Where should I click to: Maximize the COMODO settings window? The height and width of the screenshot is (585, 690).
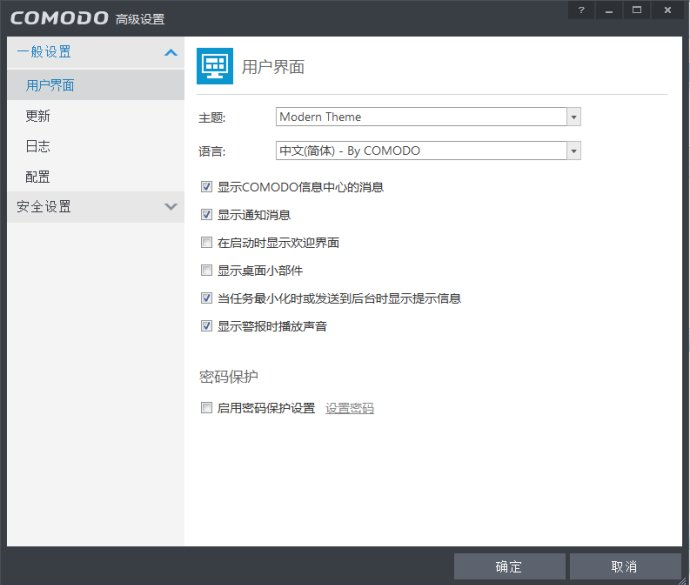[637, 10]
